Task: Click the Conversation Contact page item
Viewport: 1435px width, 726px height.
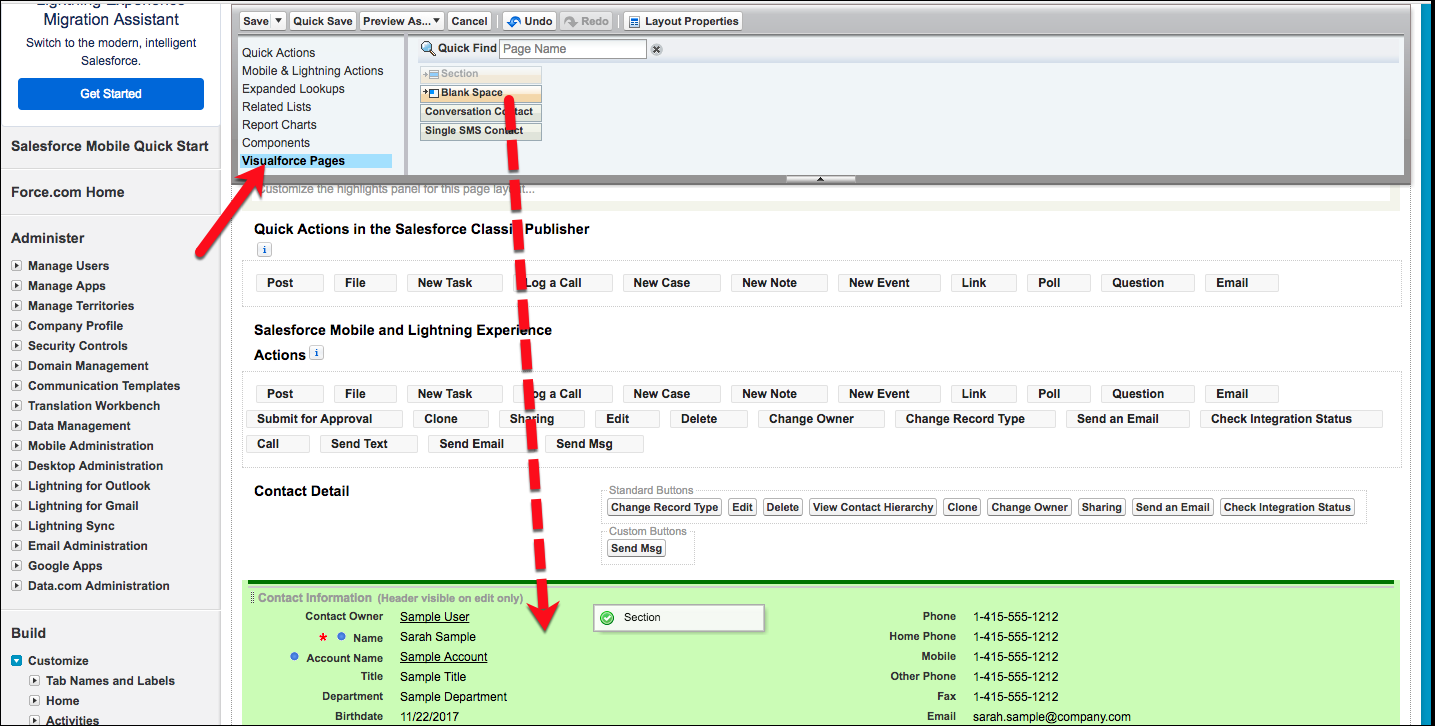Action: pos(481,112)
